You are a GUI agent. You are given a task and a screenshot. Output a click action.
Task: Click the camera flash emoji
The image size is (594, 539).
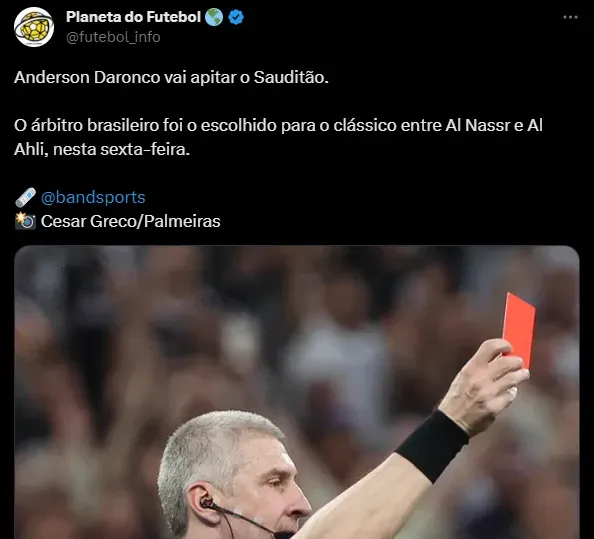[25, 221]
